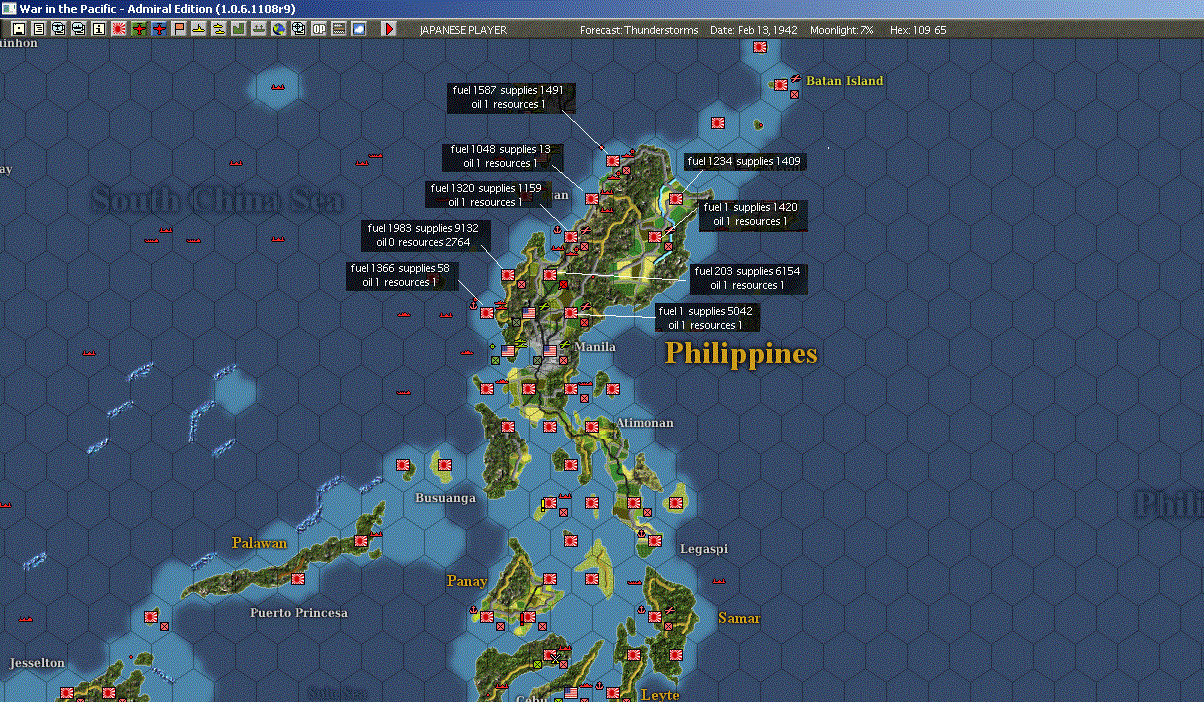Click the 'fuel 1587 supplies 1491' info label
This screenshot has width=1204, height=702.
(x=512, y=97)
